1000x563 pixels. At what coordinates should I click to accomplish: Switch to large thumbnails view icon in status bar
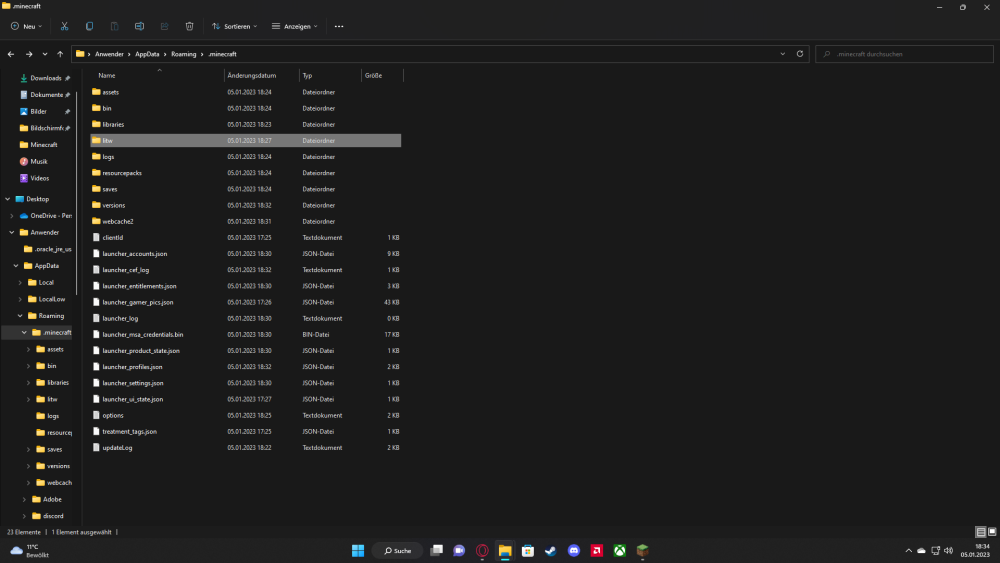point(992,532)
